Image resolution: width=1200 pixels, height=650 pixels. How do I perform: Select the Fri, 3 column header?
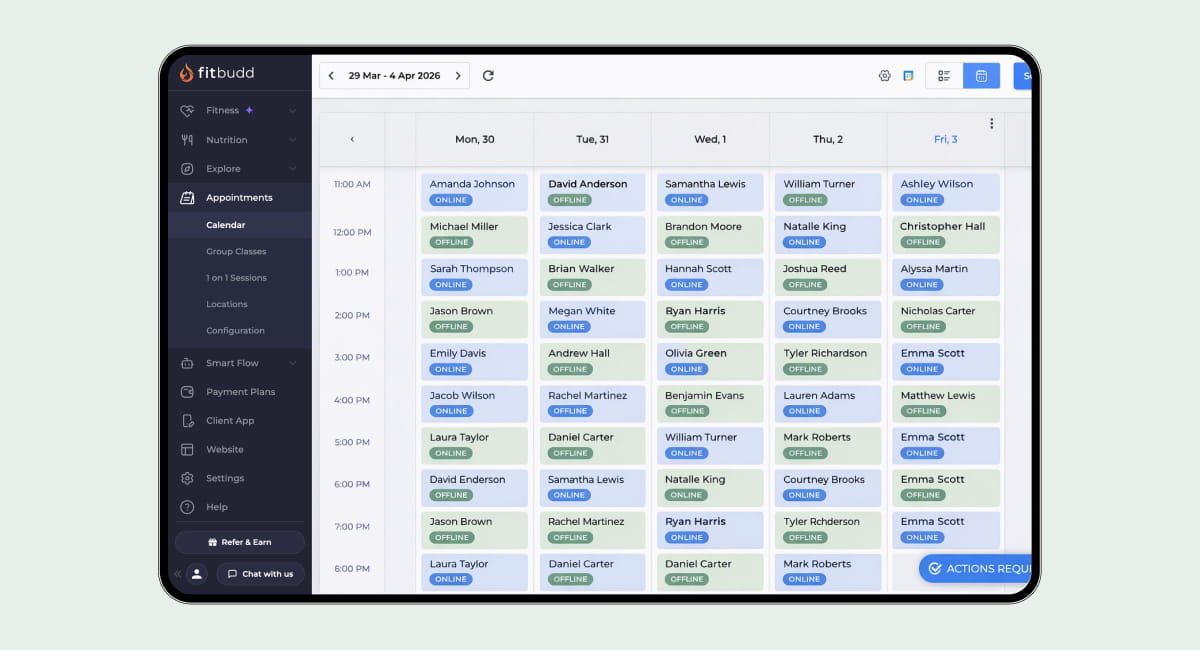(x=946, y=140)
